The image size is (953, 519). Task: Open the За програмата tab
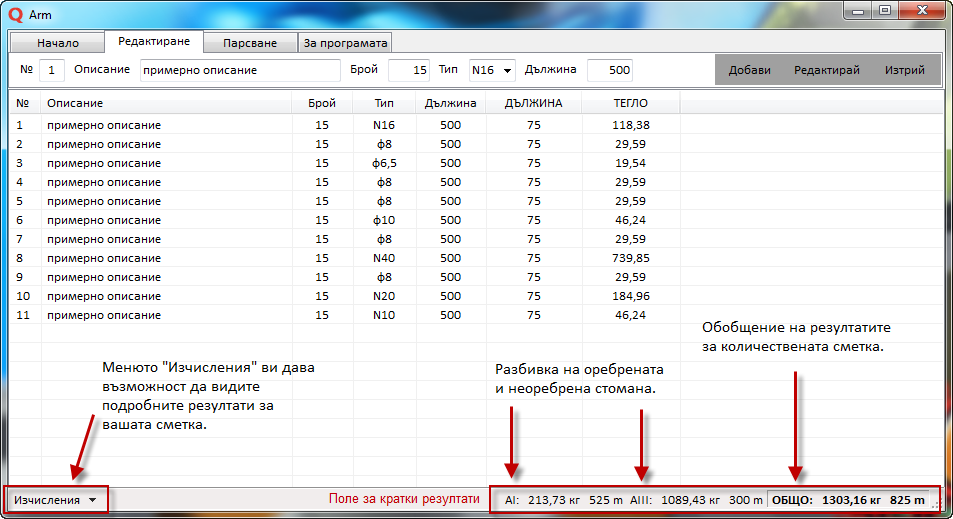[345, 43]
